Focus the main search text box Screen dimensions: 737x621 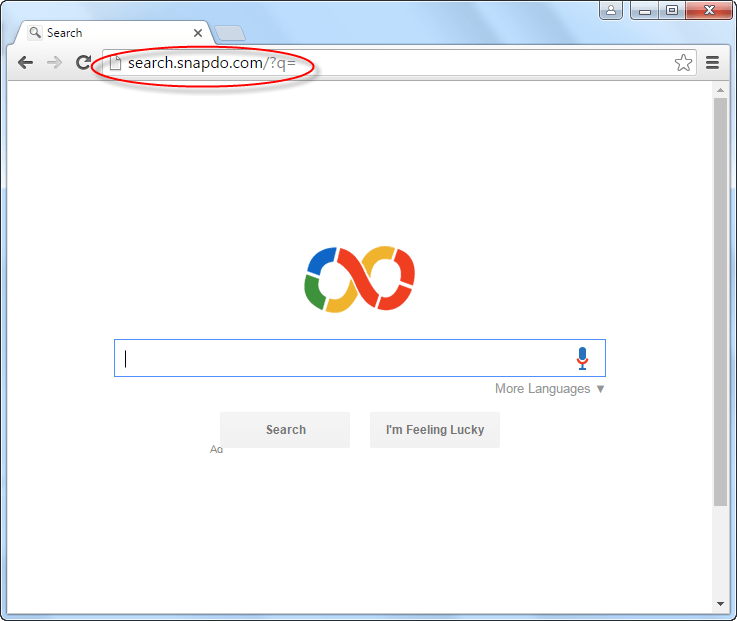pyautogui.click(x=360, y=358)
